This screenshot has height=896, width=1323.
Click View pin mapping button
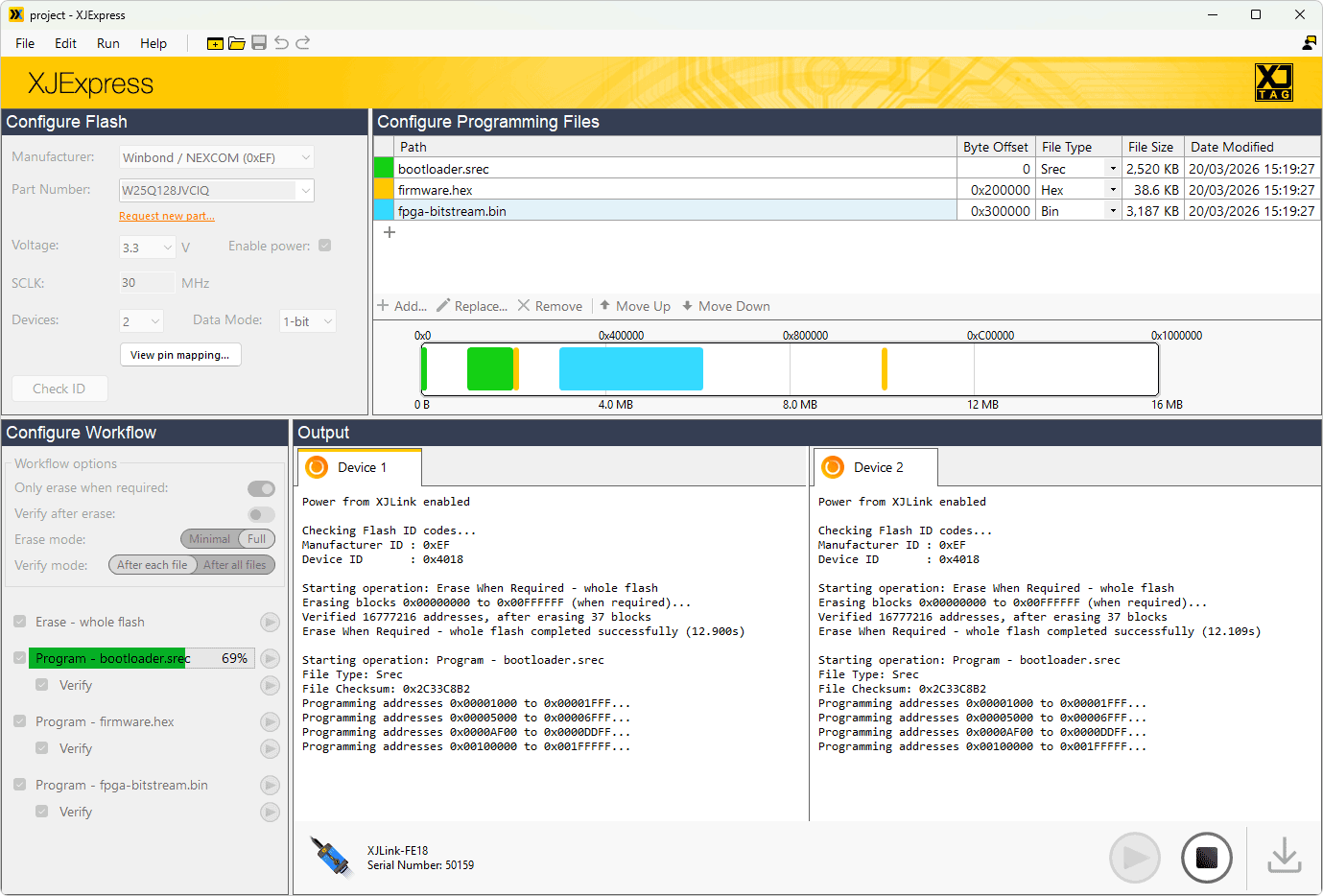[180, 355]
